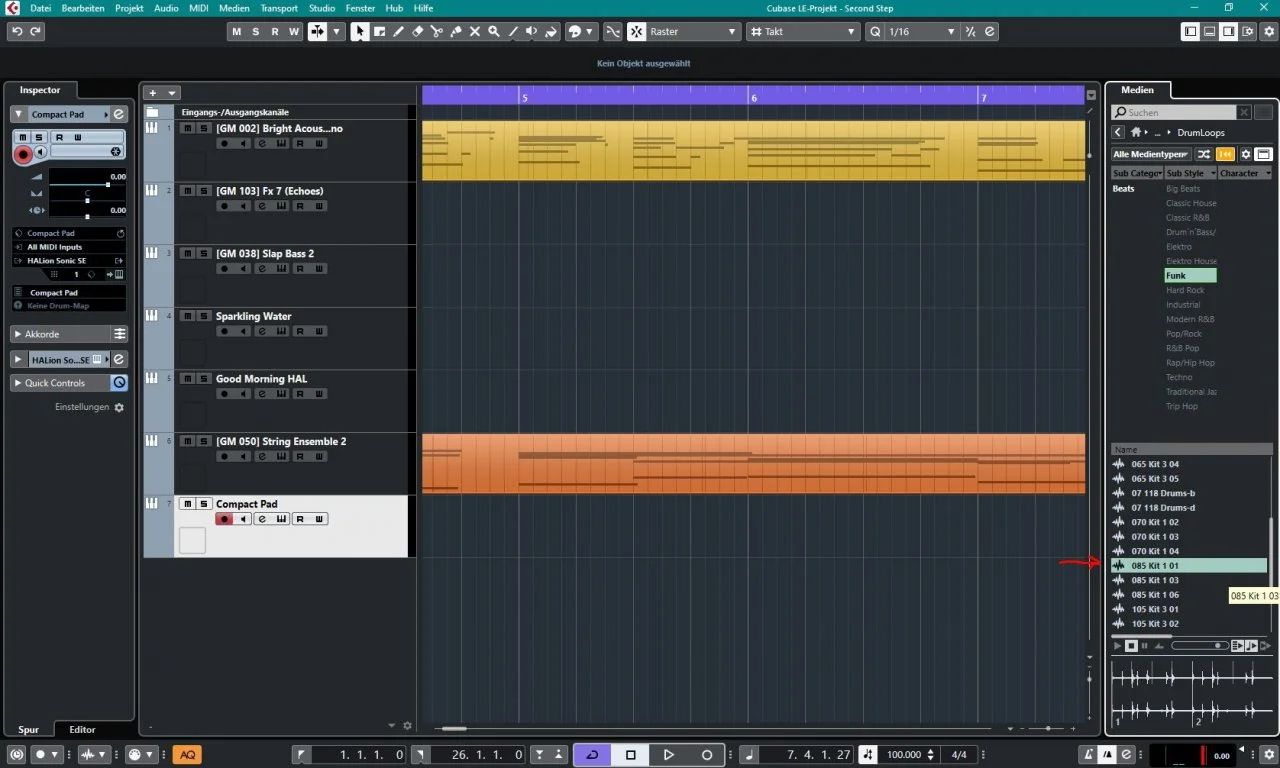This screenshot has width=1280, height=768.
Task: Switch to the Editor tab
Action: pos(82,730)
